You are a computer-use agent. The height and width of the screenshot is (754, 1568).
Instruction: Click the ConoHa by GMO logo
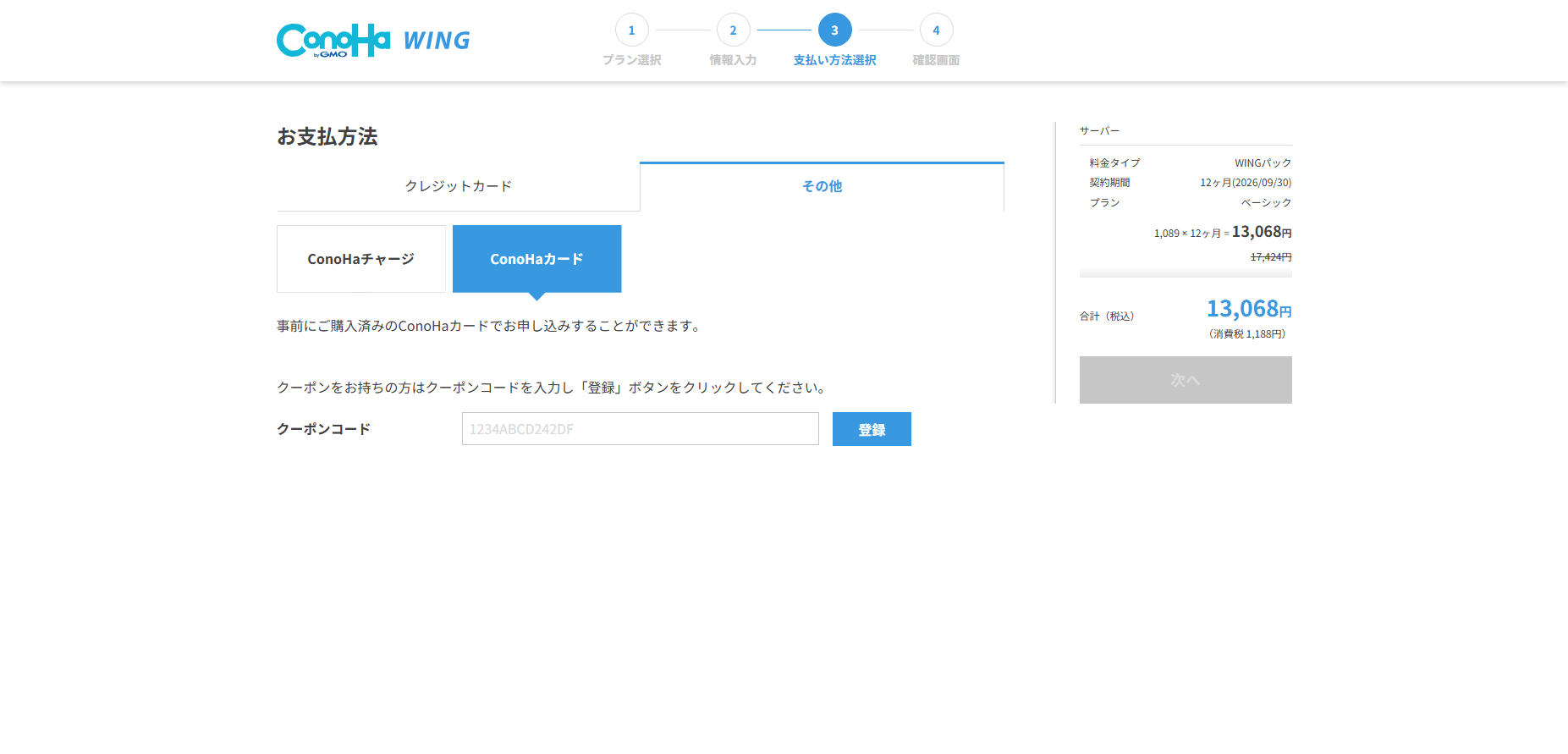pos(333,40)
